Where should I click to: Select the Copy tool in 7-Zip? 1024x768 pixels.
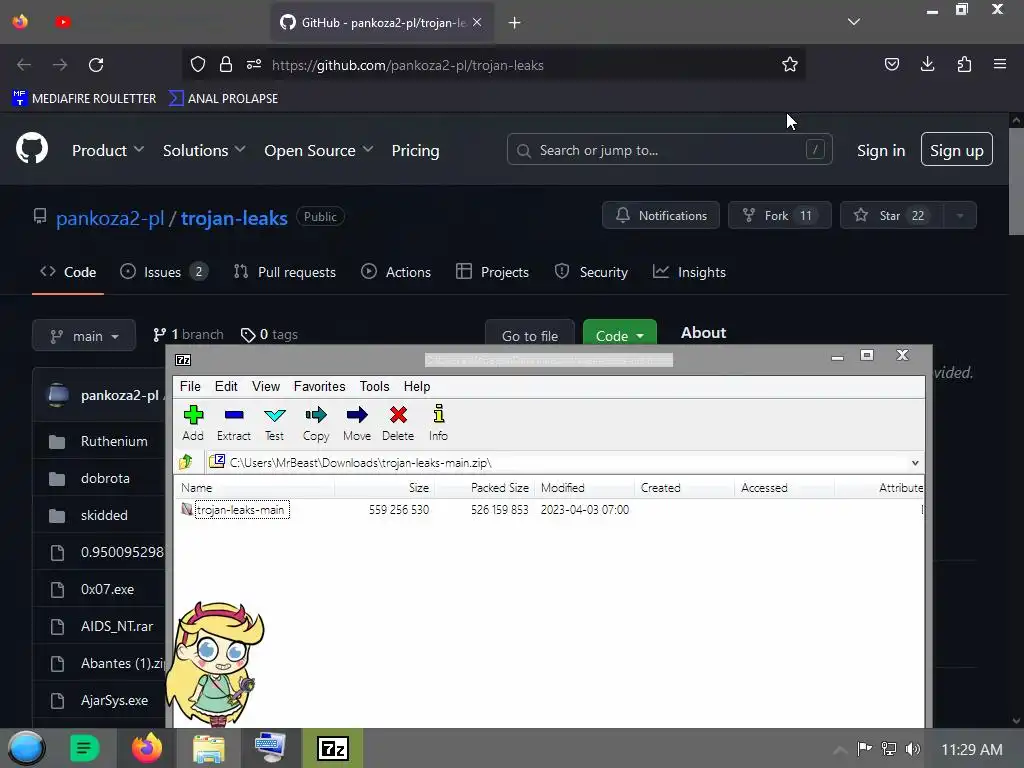(x=316, y=423)
